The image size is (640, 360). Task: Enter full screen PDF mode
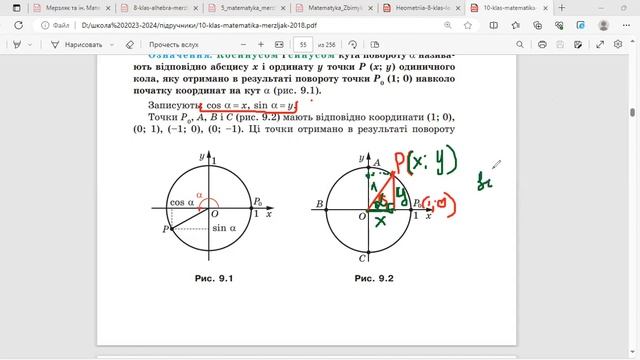click(x=600, y=44)
